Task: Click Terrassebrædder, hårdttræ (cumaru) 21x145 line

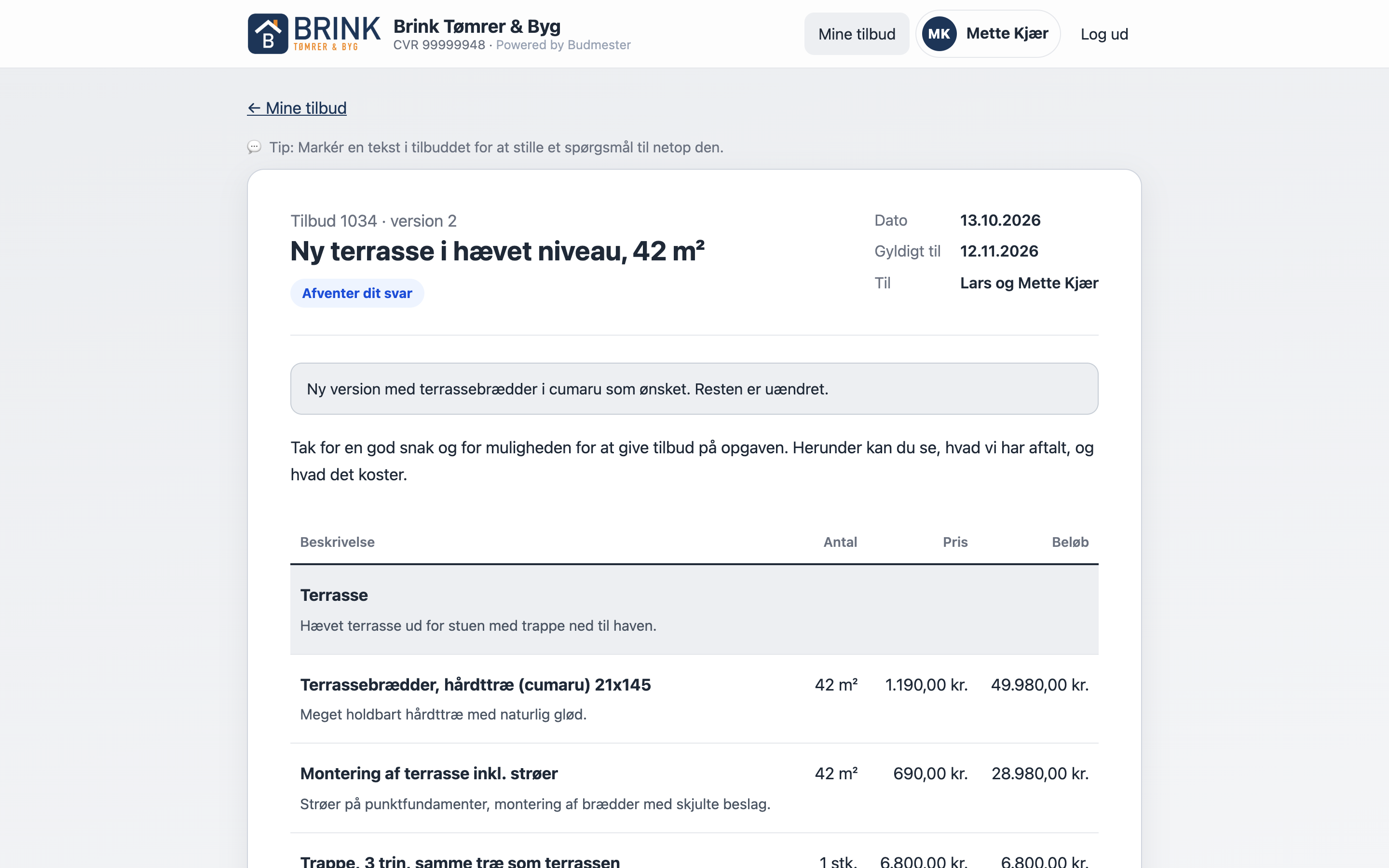Action: (475, 685)
